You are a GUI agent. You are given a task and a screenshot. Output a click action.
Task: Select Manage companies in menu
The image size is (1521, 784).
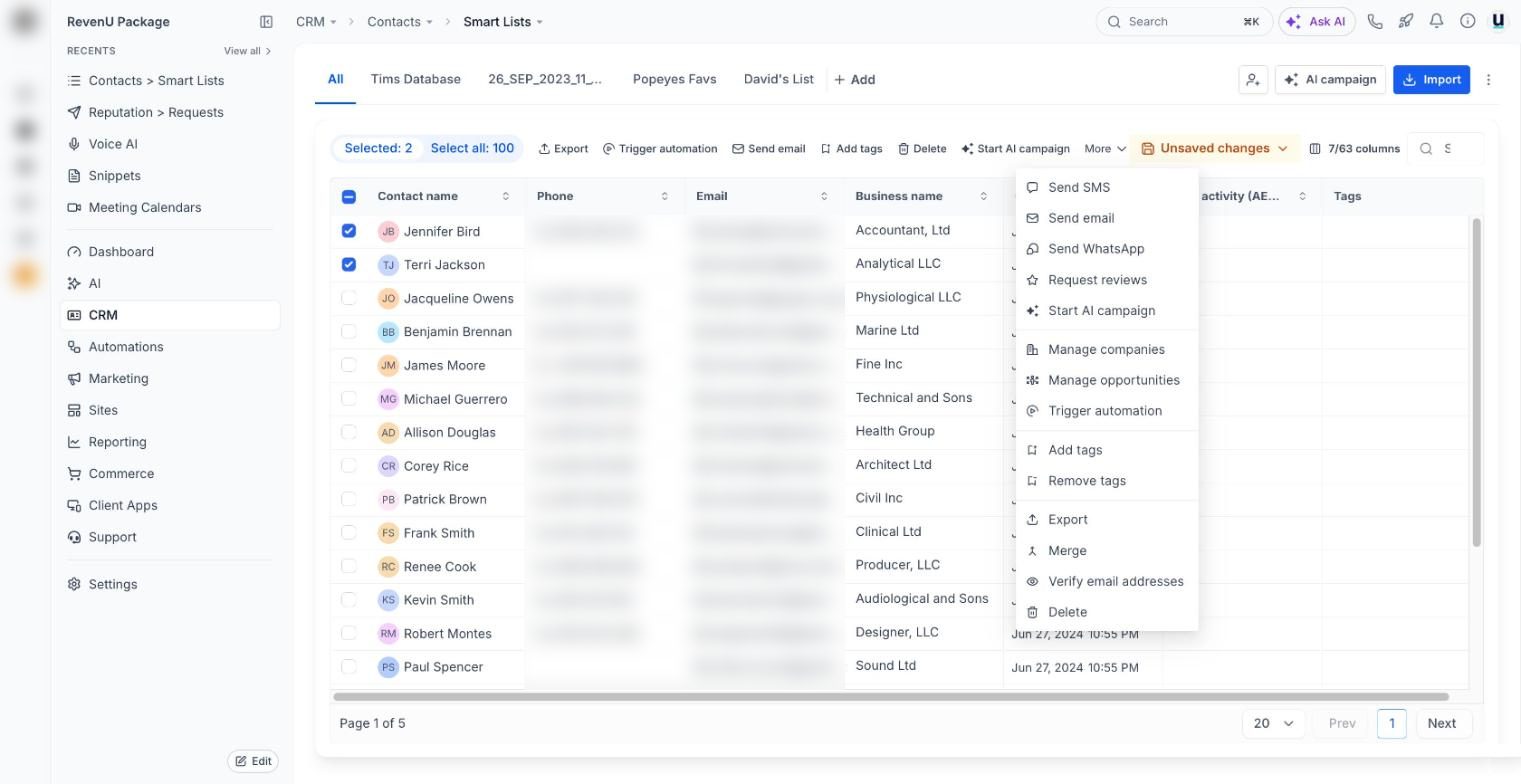(1106, 349)
